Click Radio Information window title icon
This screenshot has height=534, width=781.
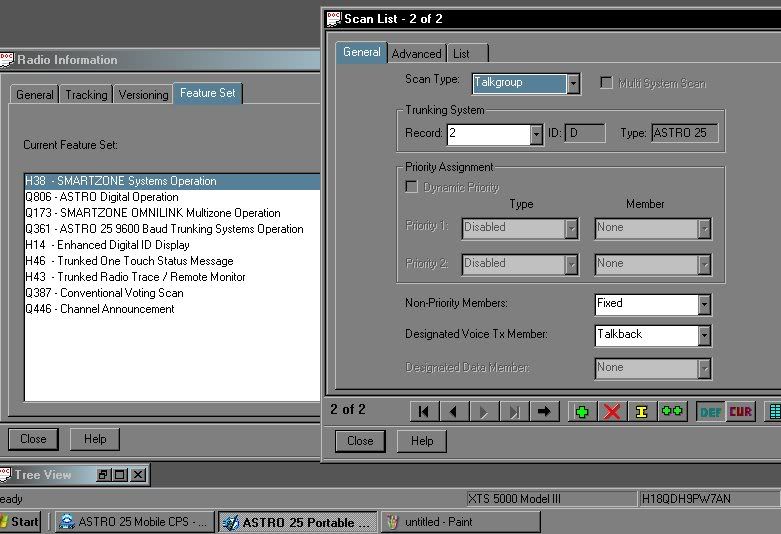[x=6, y=60]
